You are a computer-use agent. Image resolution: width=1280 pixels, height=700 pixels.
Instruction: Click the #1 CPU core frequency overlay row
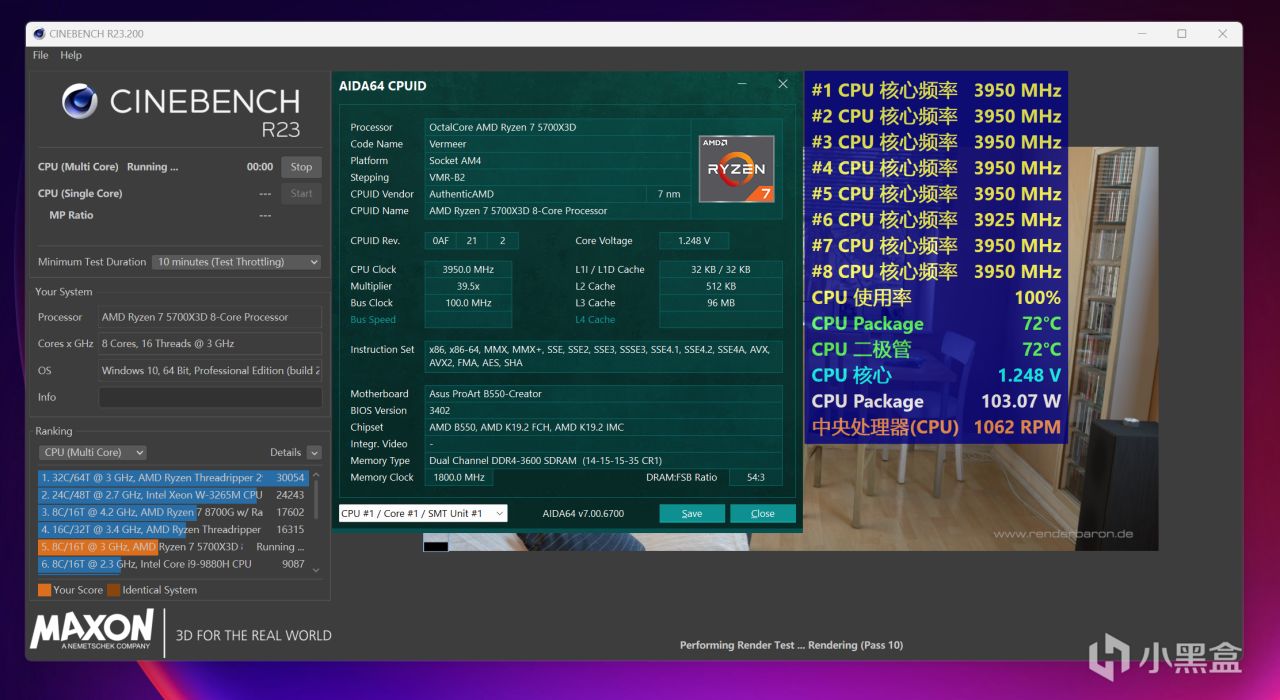(x=936, y=90)
